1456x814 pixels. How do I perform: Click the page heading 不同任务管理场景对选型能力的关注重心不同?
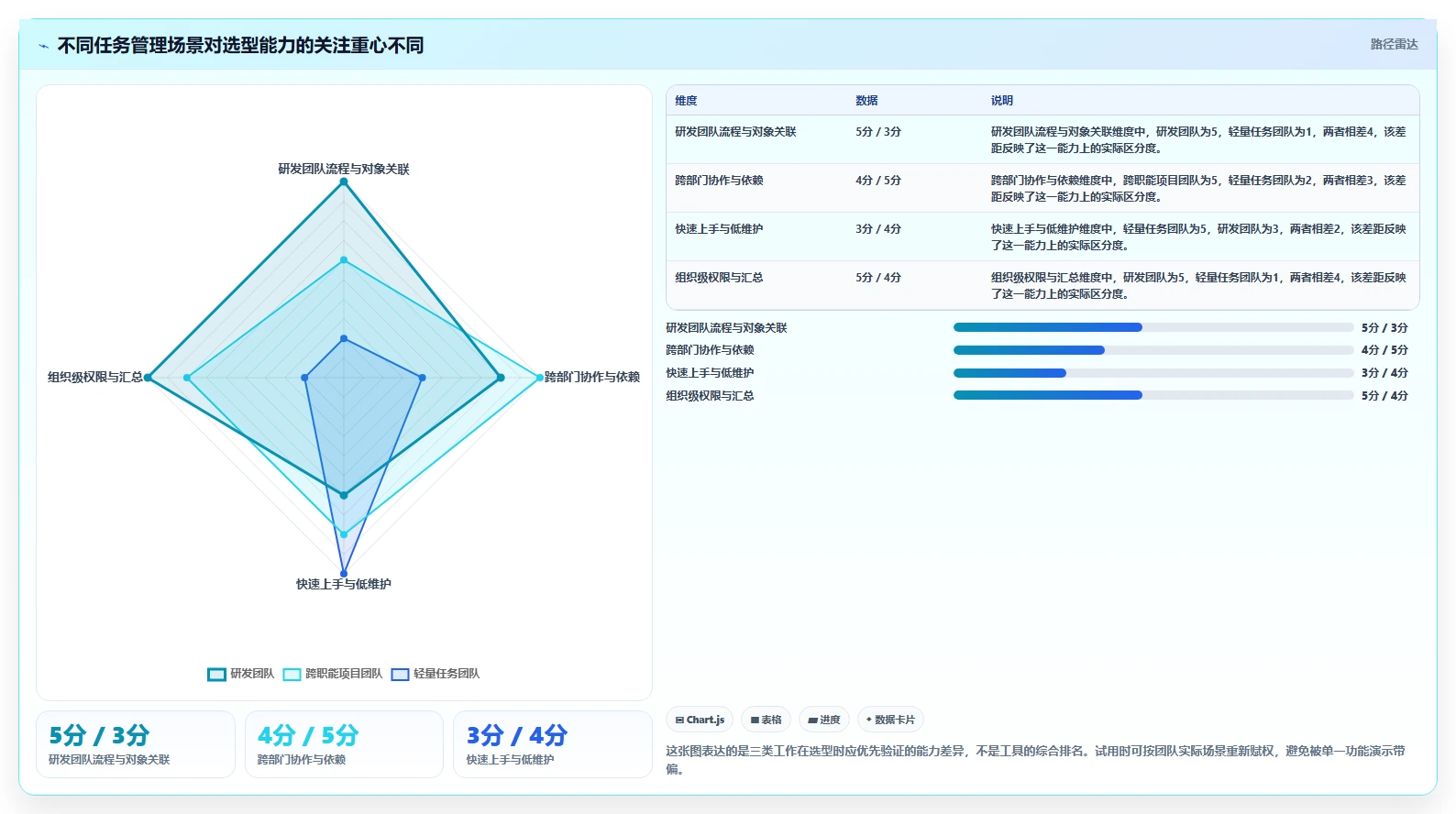(x=240, y=46)
